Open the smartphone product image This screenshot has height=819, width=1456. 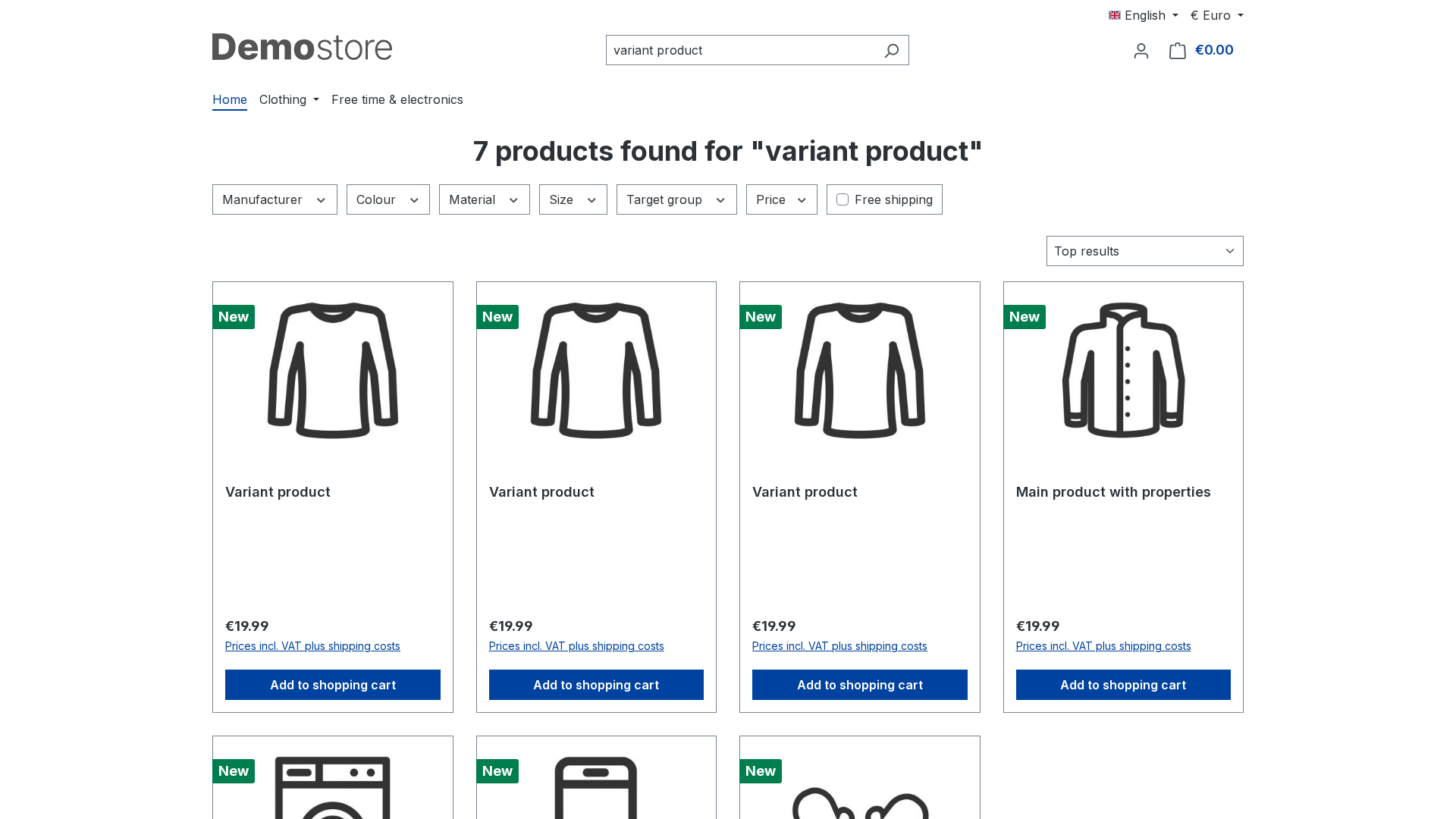click(x=596, y=787)
